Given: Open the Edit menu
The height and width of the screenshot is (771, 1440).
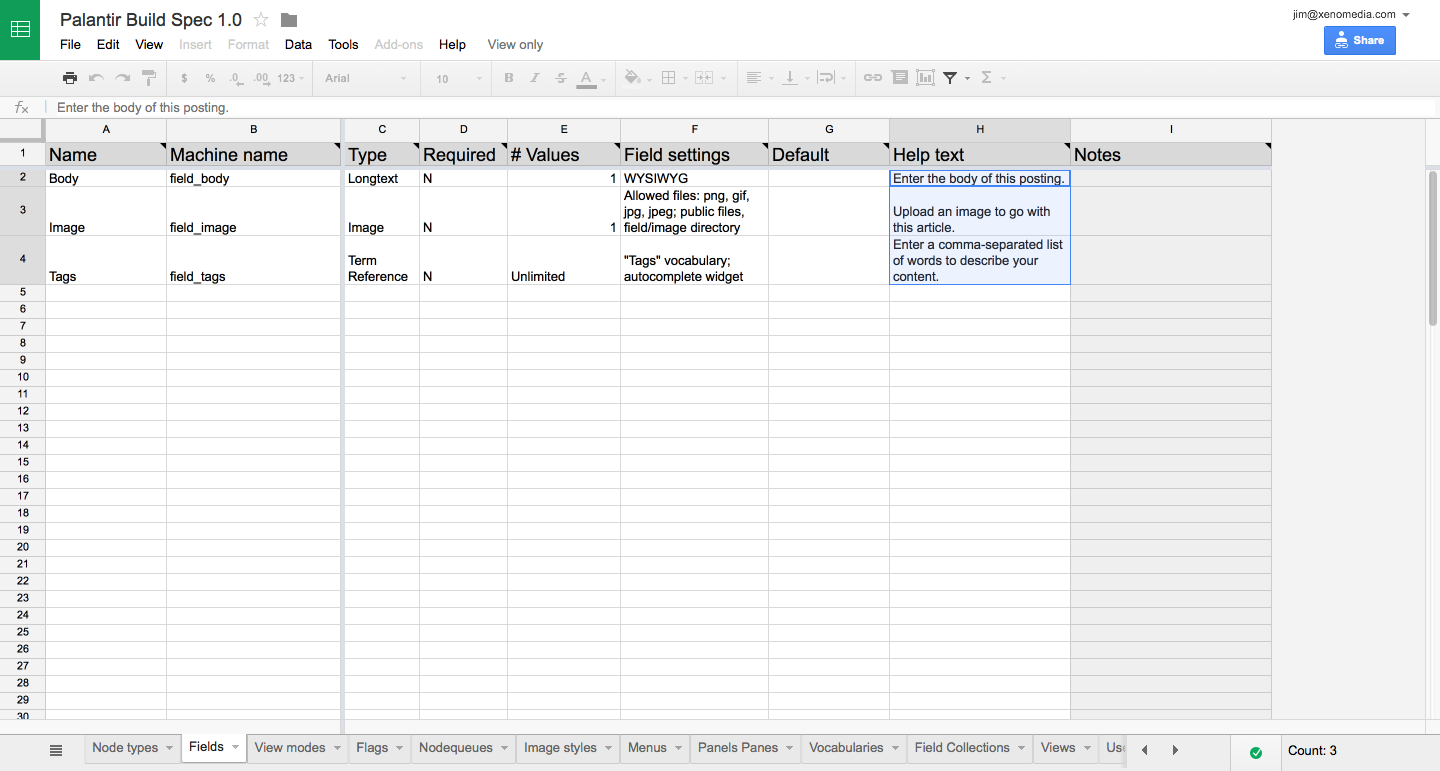Looking at the screenshot, I should point(108,44).
